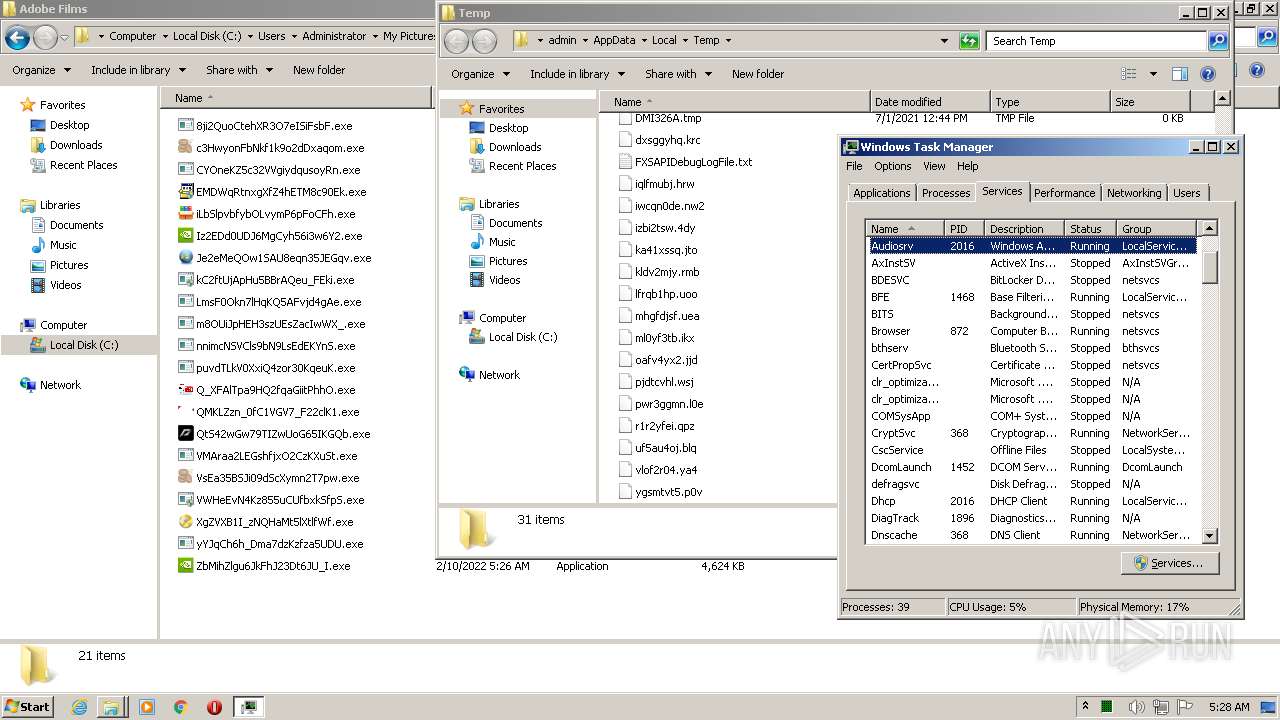Select XgZVXB1I_zNQHaMt5lXtlfWf.exe file icon
Viewport: 1280px width, 720px height.
(185, 522)
